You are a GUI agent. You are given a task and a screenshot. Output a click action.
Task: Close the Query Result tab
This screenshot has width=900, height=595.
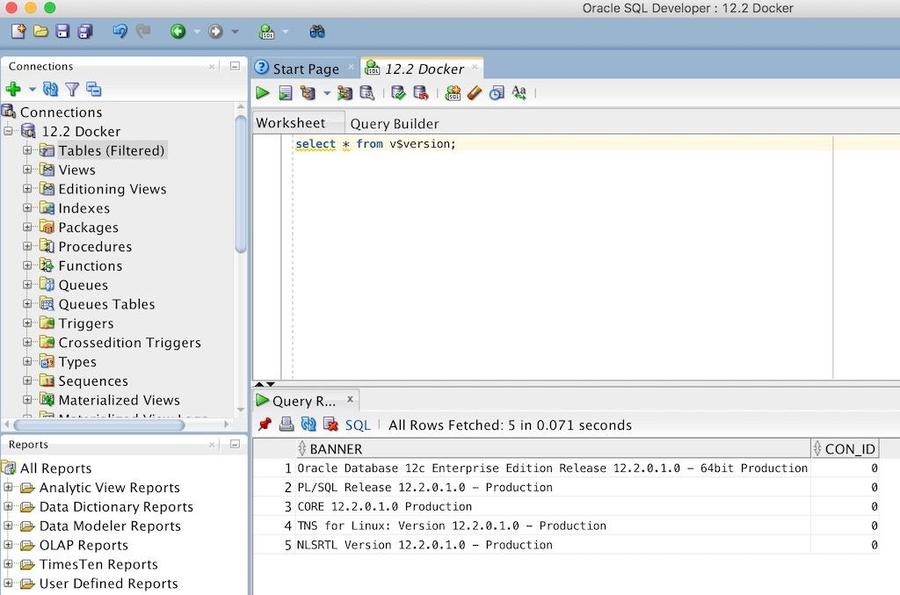[350, 399]
